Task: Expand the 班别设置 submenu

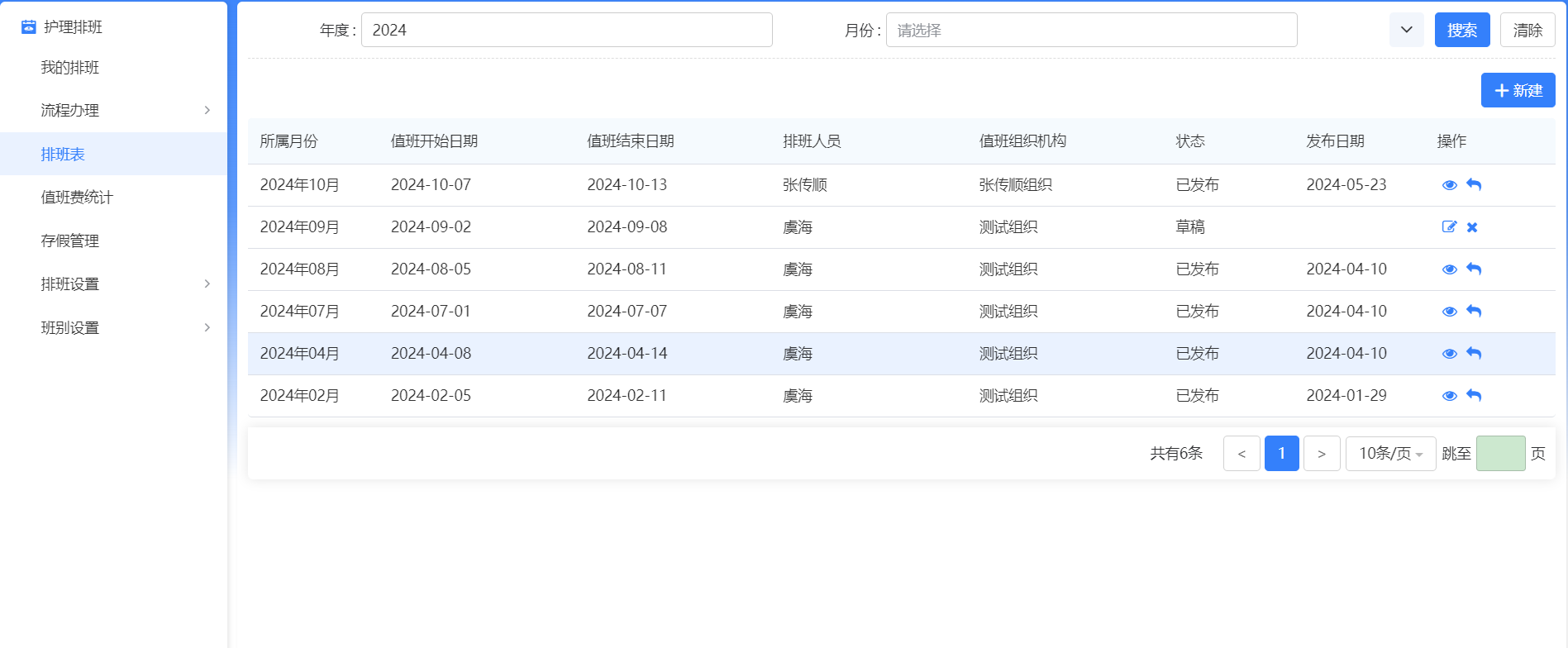Action: point(207,327)
